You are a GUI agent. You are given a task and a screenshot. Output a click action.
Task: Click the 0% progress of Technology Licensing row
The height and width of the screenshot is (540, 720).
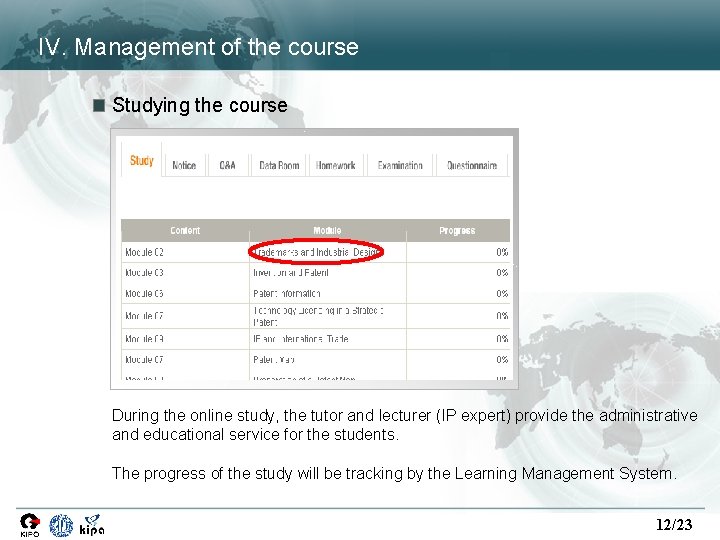[x=502, y=316]
